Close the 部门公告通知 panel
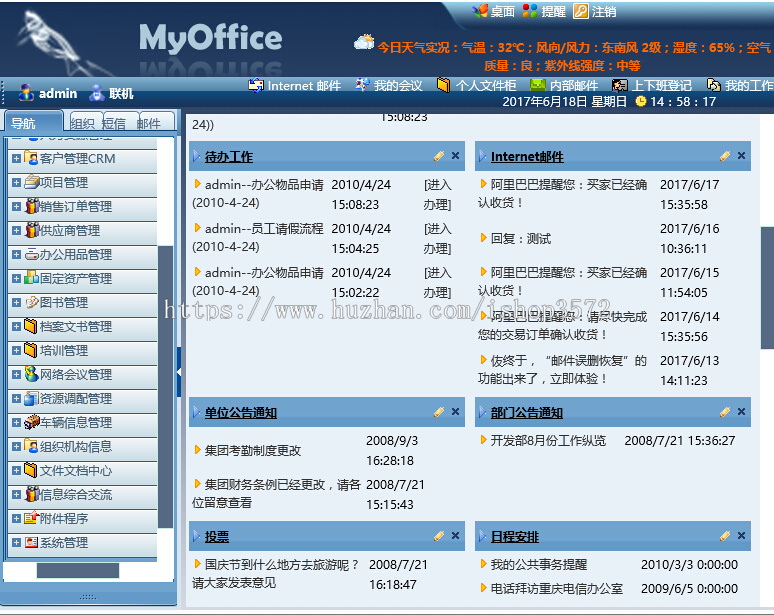The image size is (774, 615). [x=741, y=412]
